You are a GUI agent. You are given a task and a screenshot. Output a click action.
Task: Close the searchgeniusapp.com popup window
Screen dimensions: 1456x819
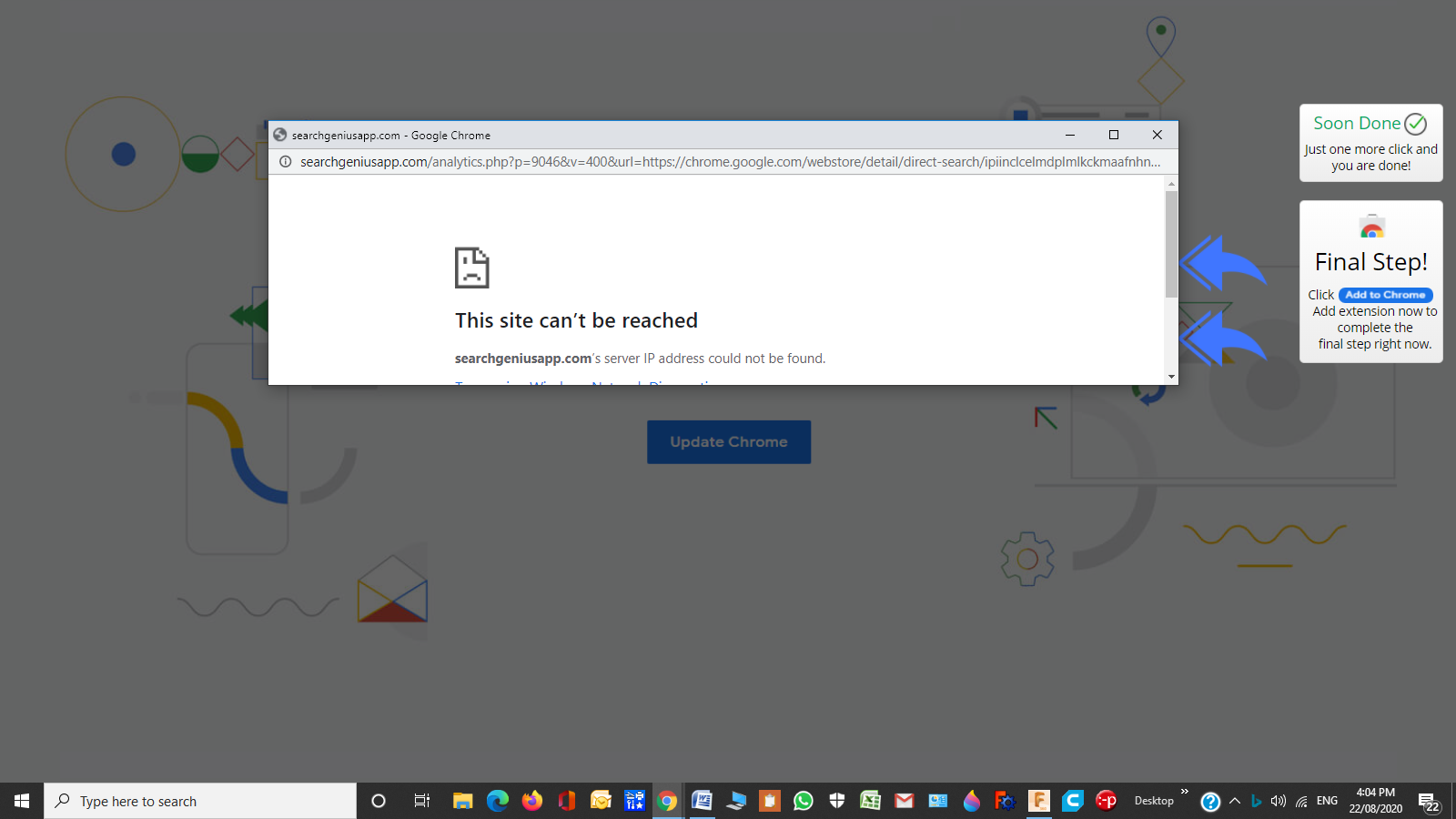coord(1157,135)
